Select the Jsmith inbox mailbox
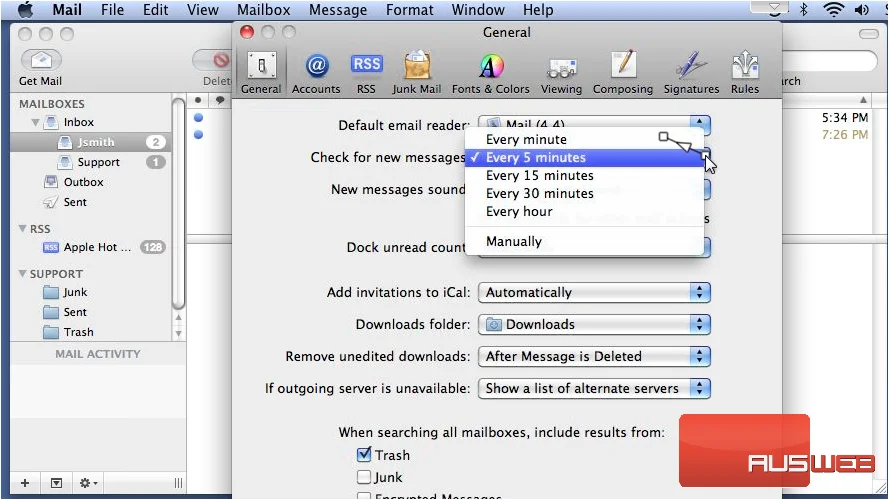 click(x=91, y=142)
